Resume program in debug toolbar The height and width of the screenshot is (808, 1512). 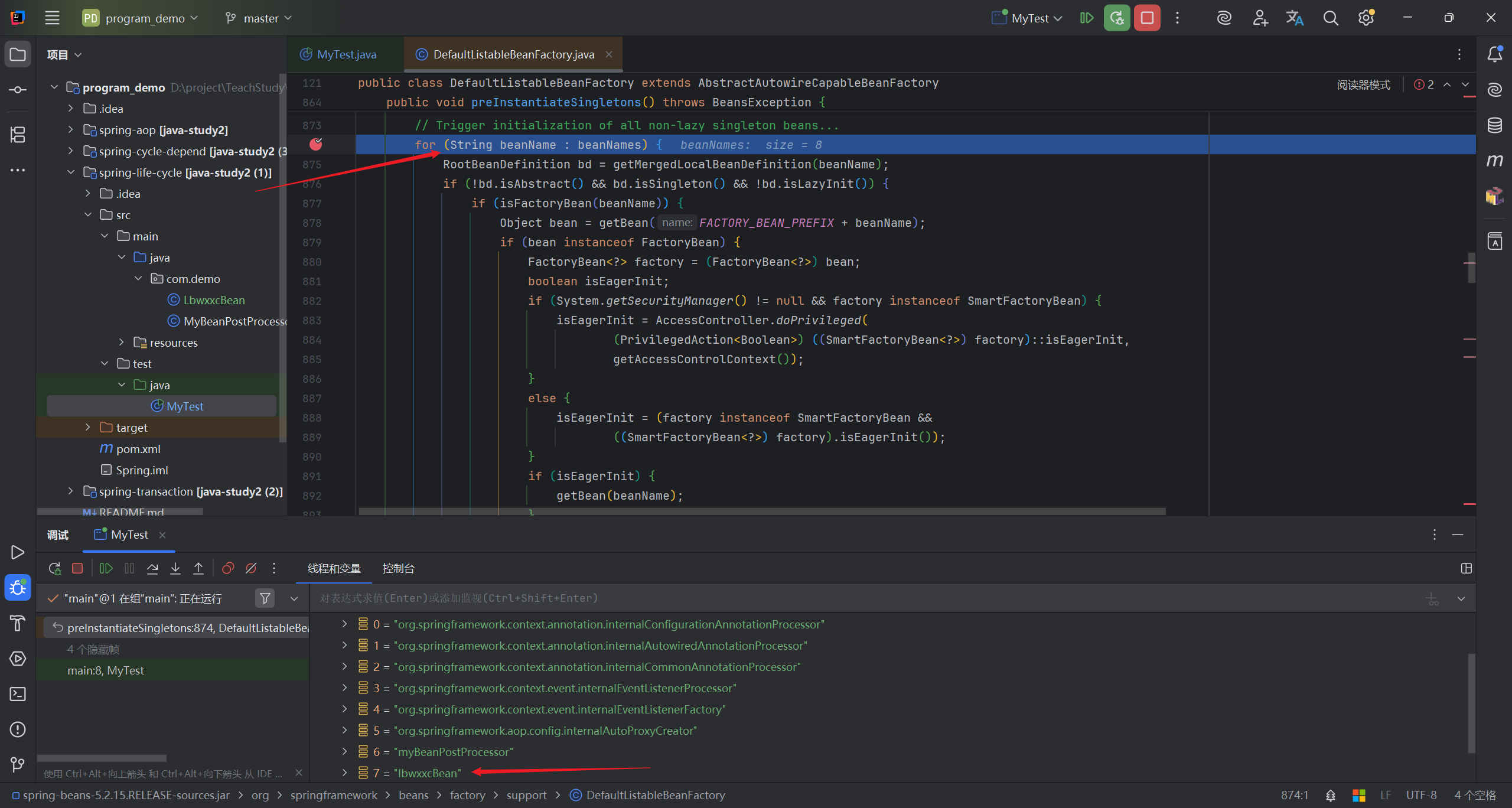pyautogui.click(x=106, y=568)
